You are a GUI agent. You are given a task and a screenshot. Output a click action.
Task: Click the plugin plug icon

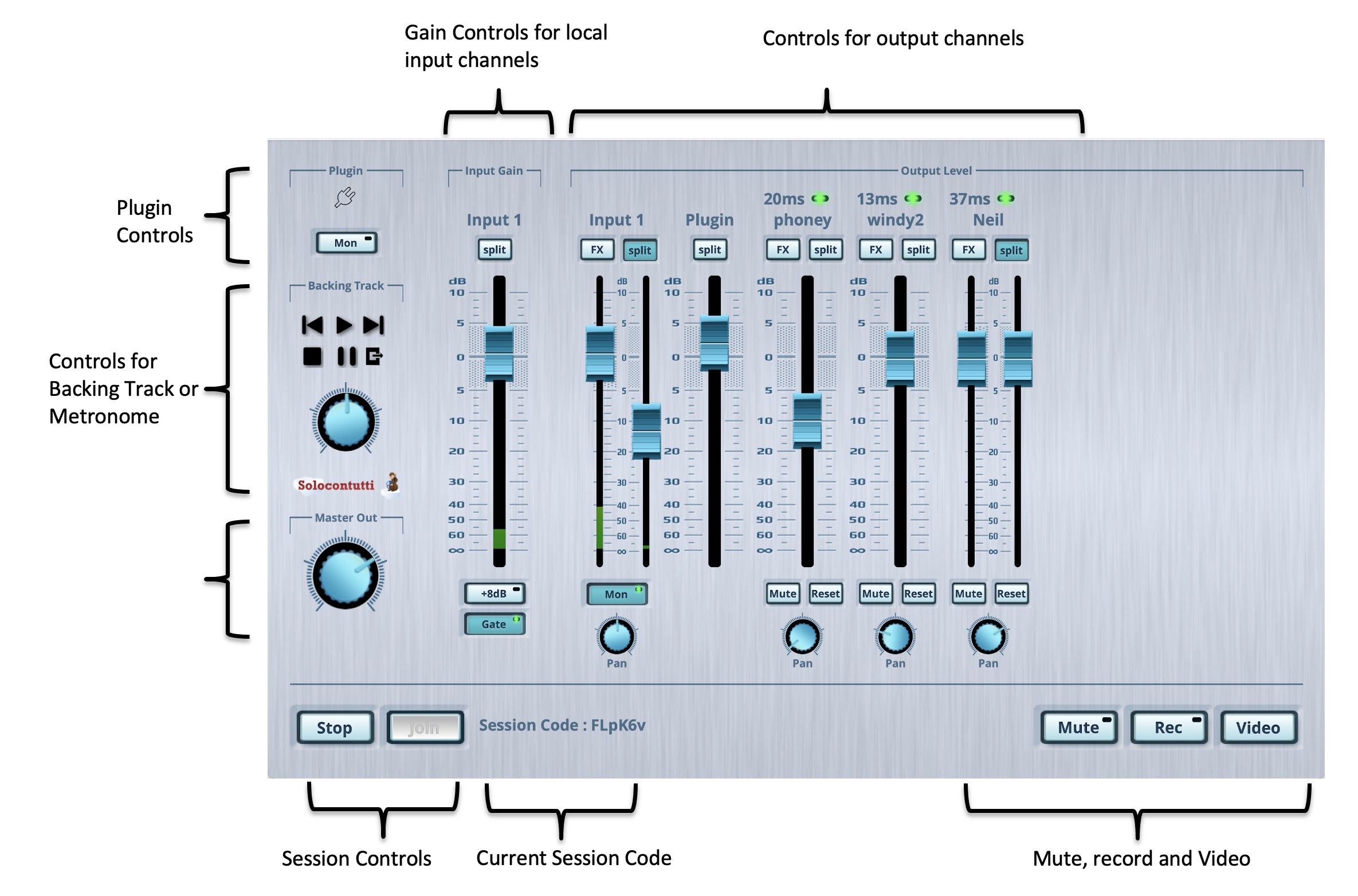pyautogui.click(x=345, y=198)
